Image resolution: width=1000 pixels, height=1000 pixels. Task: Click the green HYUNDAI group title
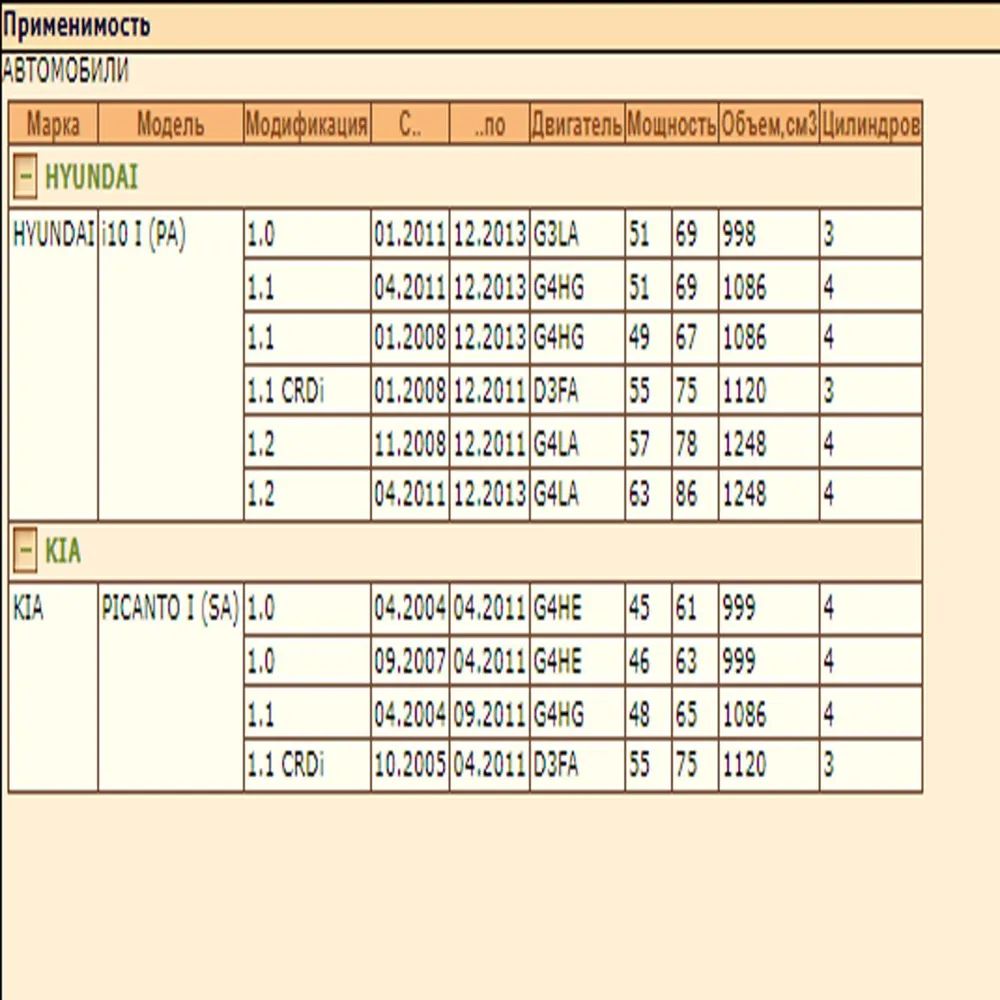[91, 179]
